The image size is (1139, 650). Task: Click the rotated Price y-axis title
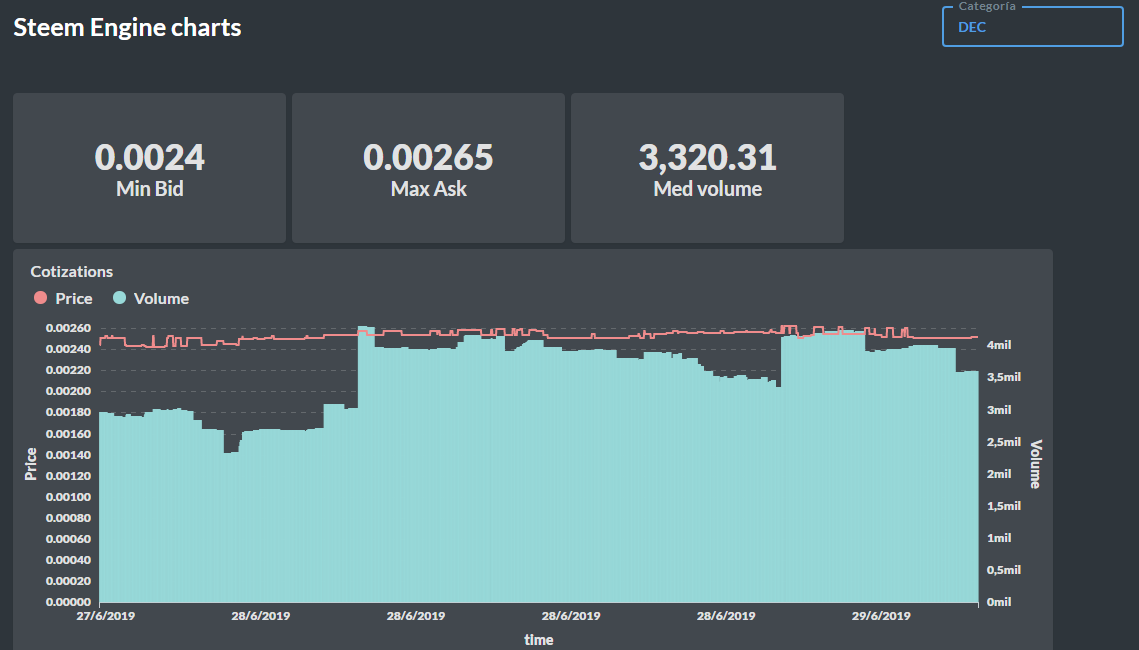click(x=31, y=463)
